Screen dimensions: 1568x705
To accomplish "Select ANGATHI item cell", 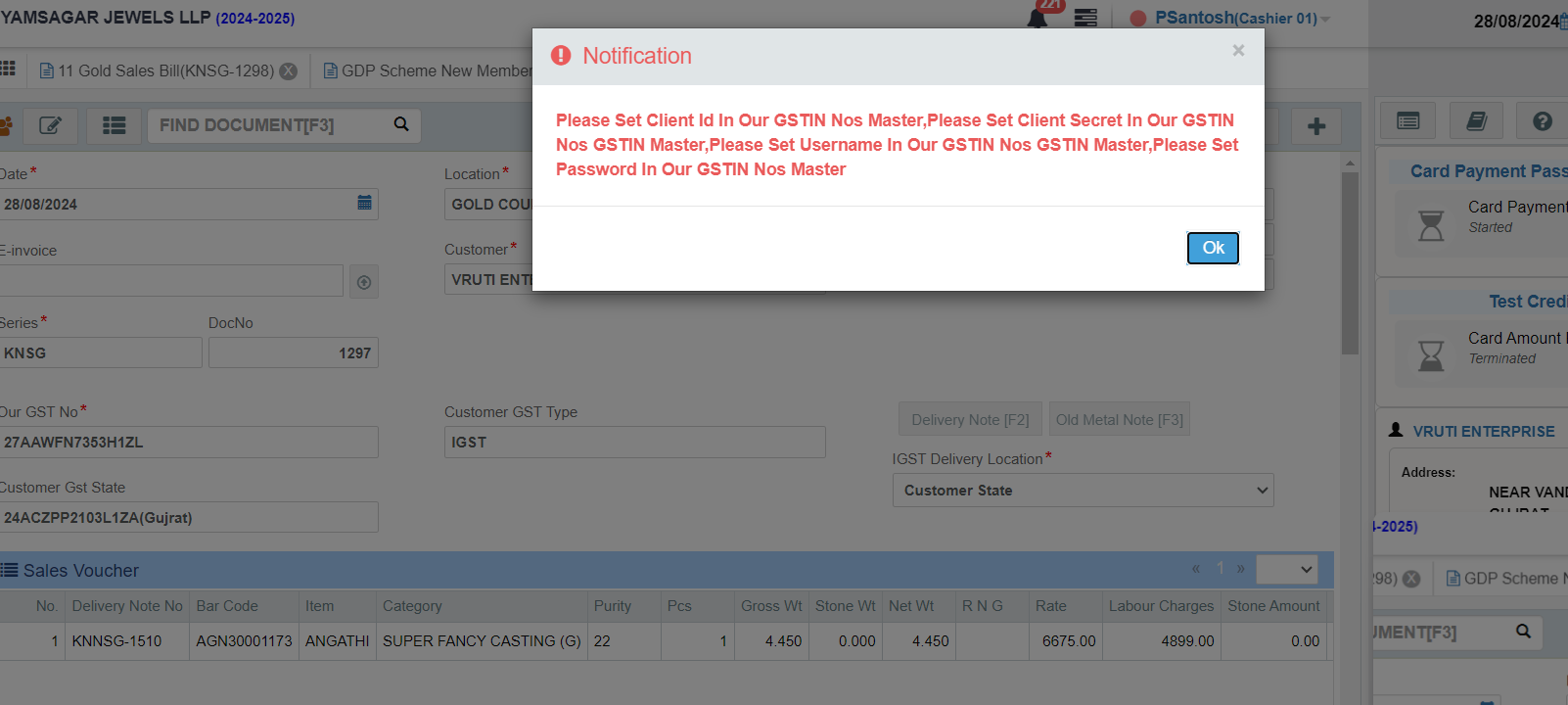I will click(338, 641).
